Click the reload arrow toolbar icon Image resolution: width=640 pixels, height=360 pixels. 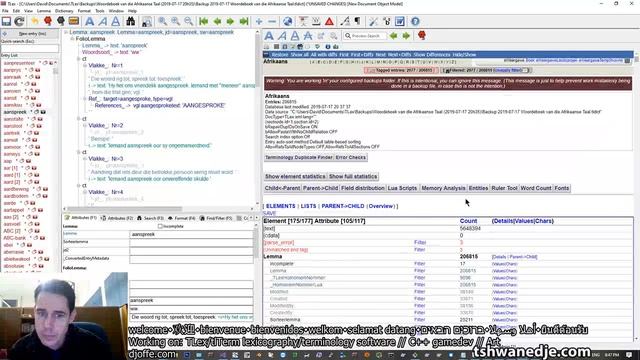[x=19, y=21]
